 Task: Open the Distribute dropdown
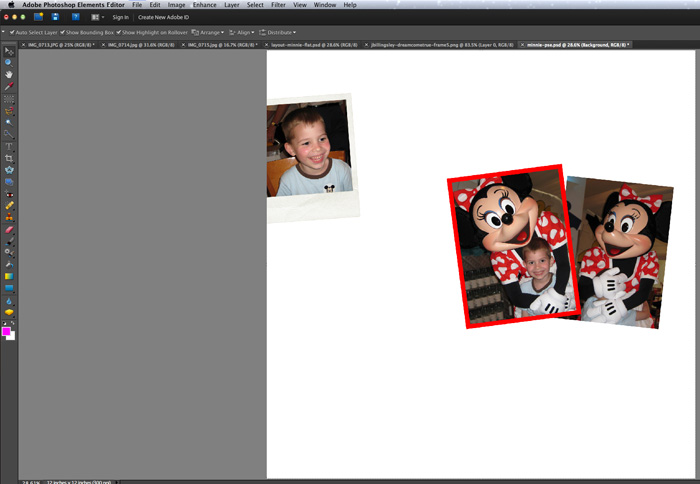coord(277,33)
